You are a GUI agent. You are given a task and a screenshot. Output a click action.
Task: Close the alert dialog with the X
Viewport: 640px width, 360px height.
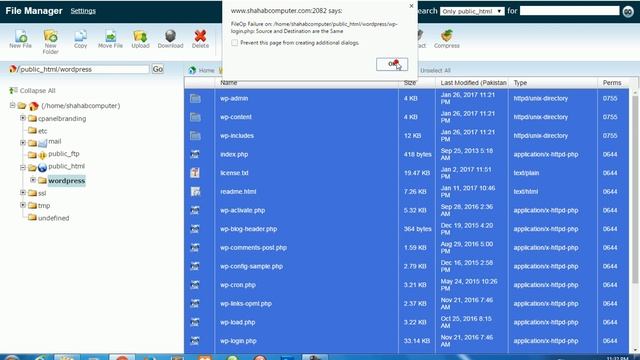[x=411, y=6]
